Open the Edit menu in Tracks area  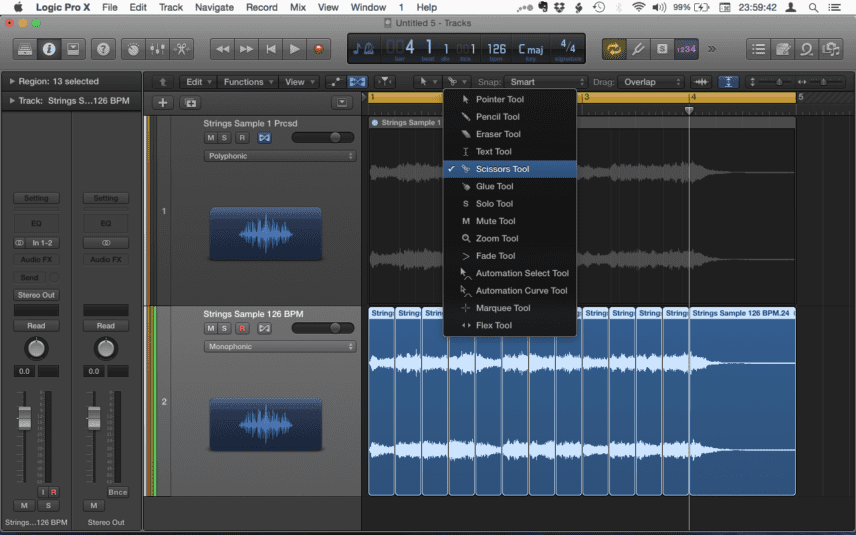pos(198,82)
